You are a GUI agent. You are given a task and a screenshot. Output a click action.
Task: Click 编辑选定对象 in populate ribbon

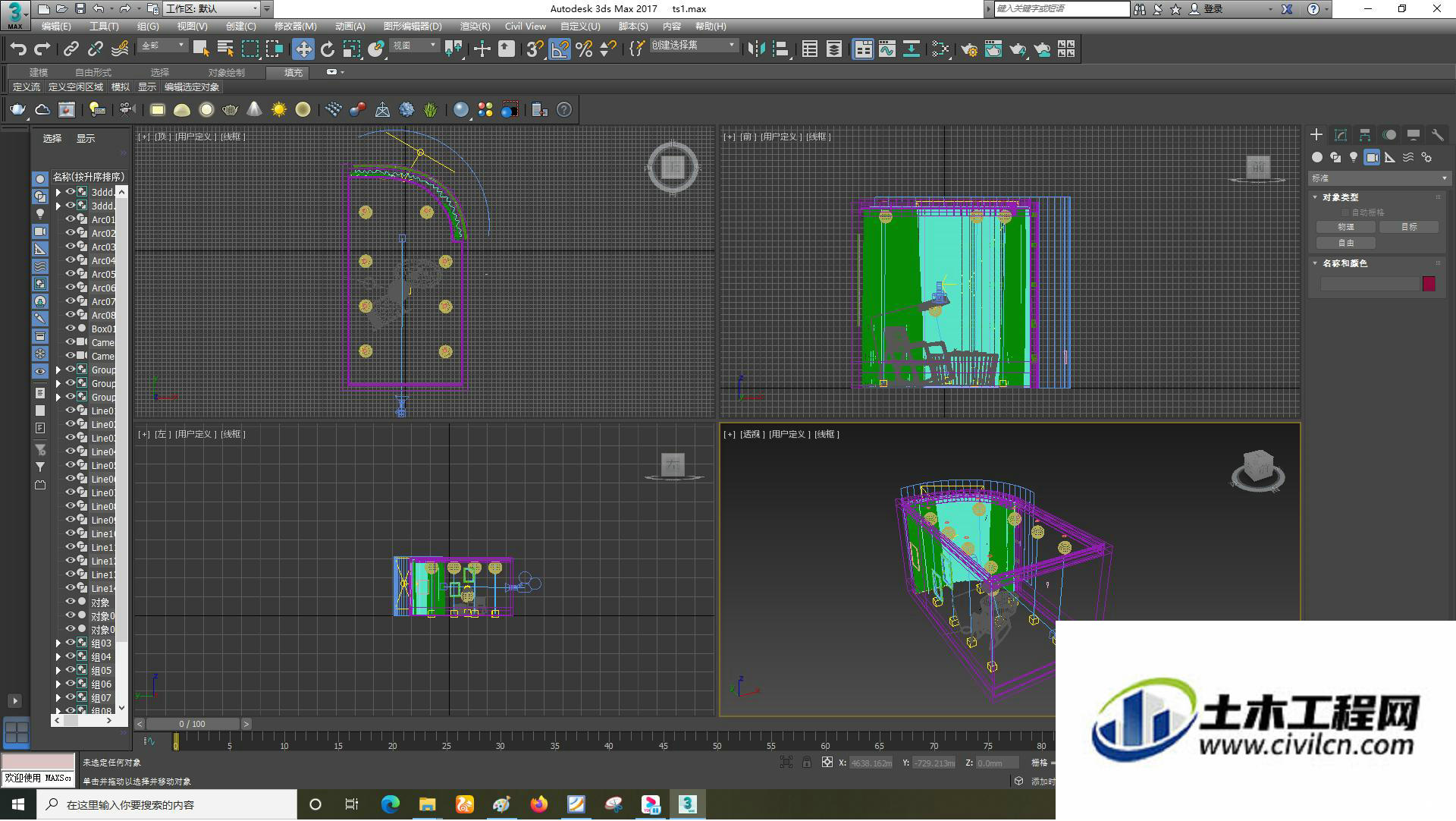192,87
